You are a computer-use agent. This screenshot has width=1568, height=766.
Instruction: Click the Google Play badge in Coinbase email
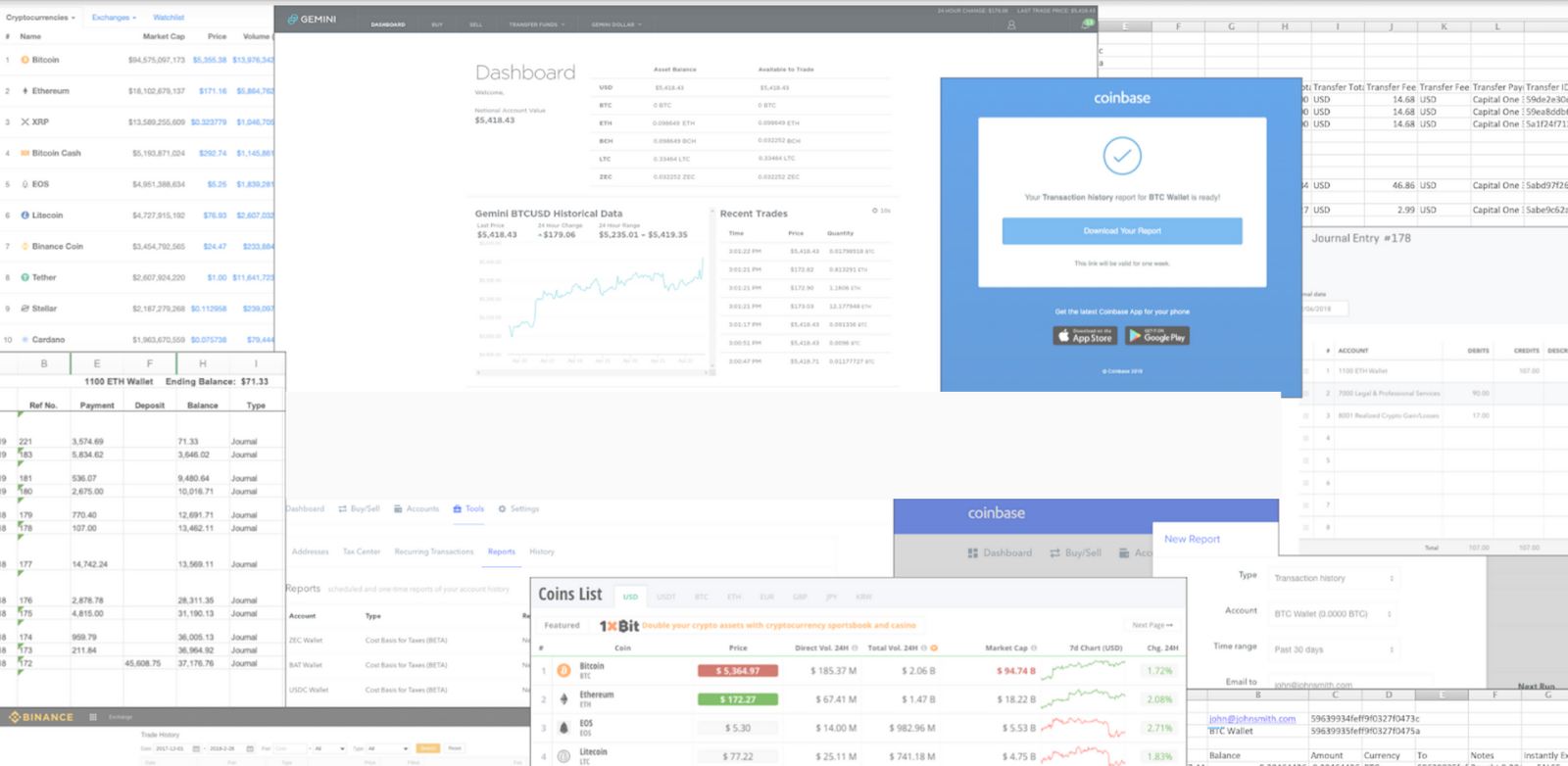click(1156, 336)
